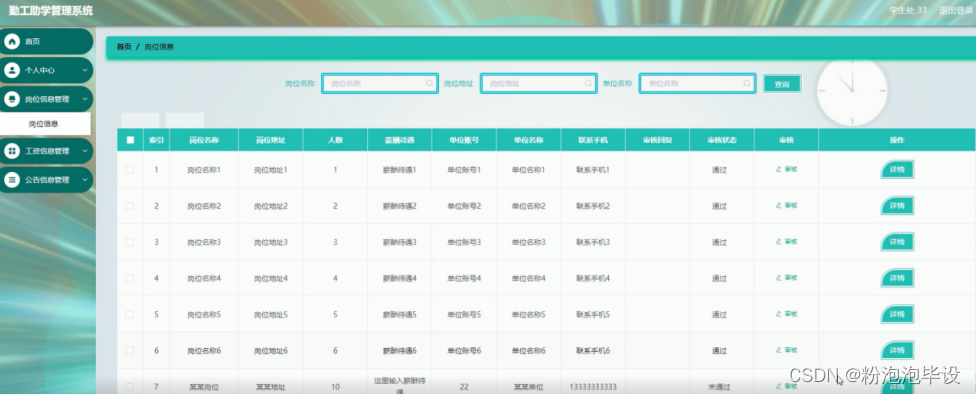Open 个人中心 sidebar menu item
976x394 pixels.
tap(46, 70)
